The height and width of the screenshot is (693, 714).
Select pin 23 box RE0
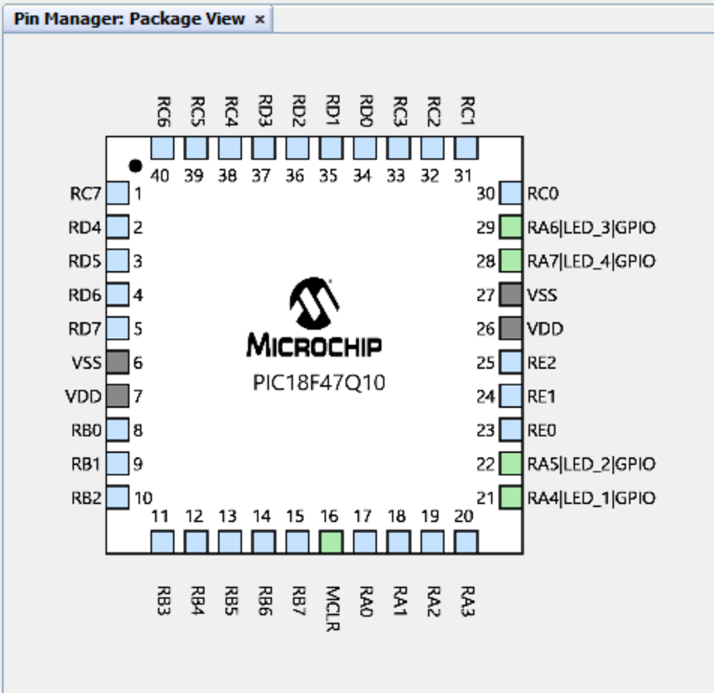coord(511,430)
